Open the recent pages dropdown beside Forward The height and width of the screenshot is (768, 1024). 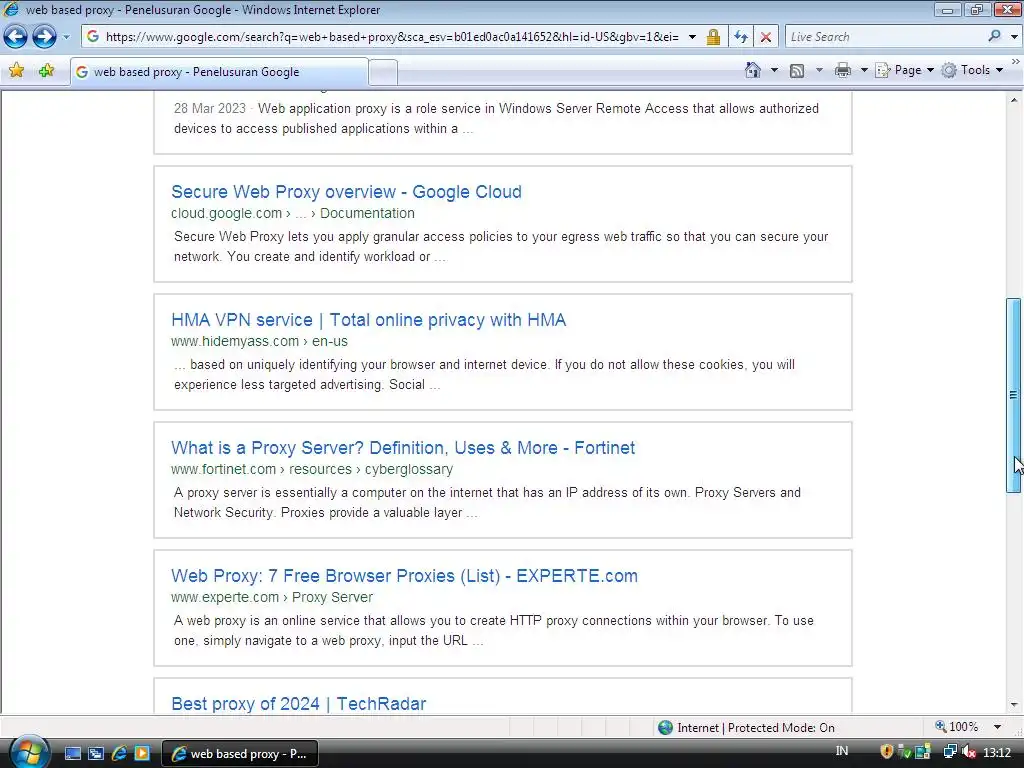coord(65,37)
